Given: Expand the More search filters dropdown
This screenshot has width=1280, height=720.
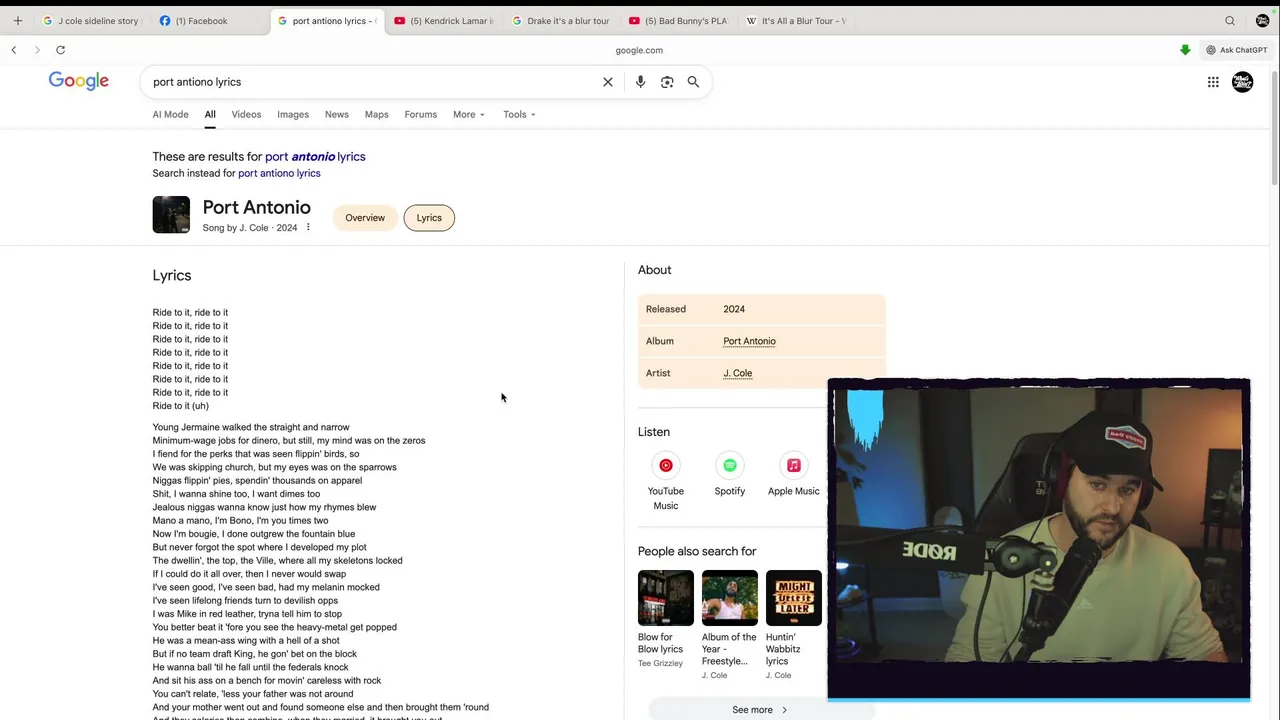Looking at the screenshot, I should point(469,114).
